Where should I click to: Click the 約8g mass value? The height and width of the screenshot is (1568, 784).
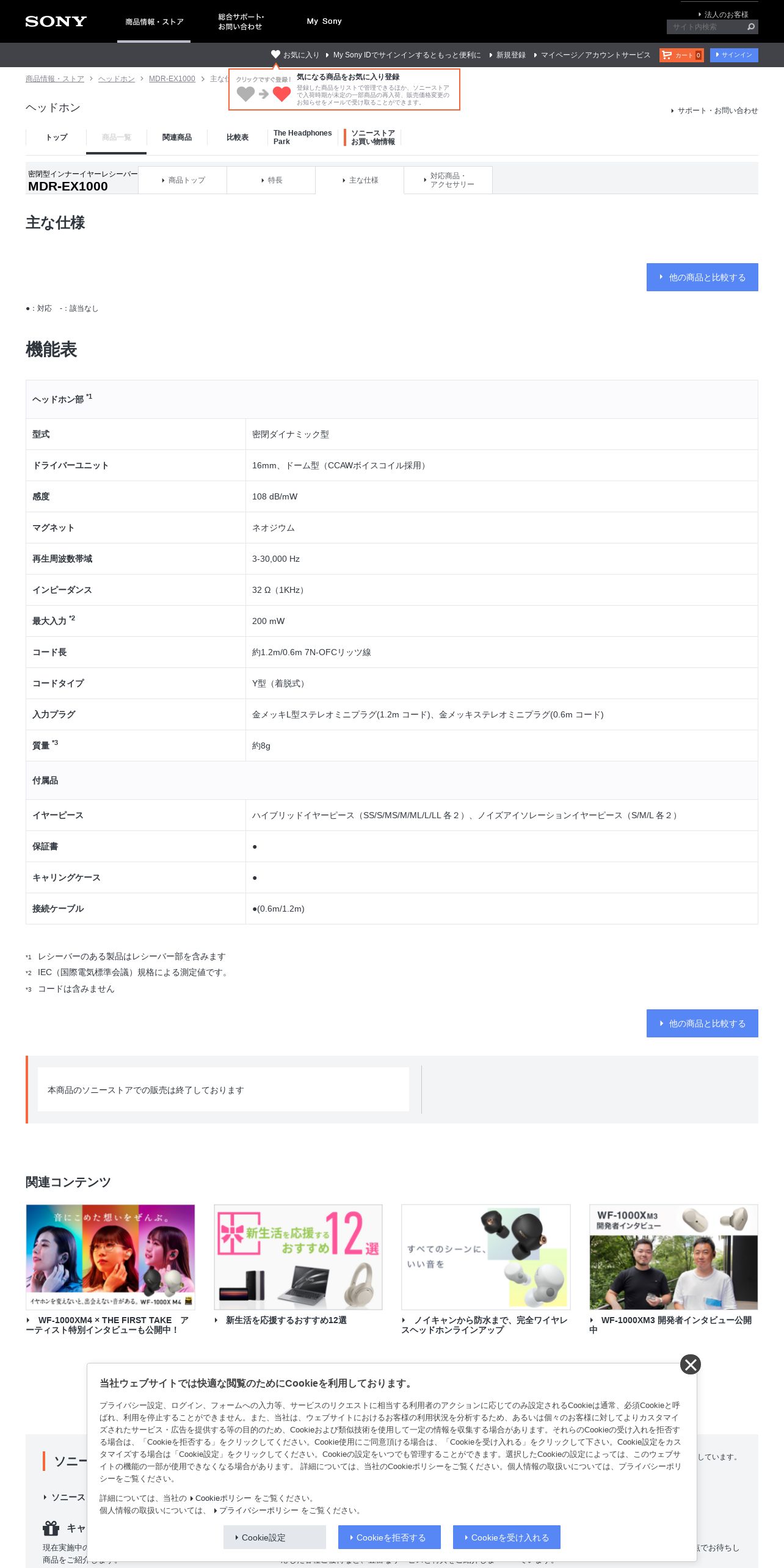261,746
